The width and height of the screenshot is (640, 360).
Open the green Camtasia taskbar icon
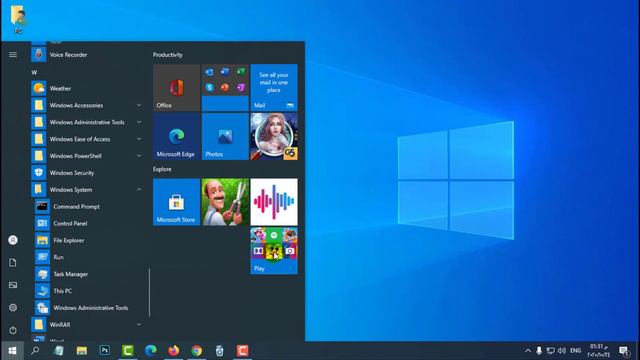tap(128, 351)
